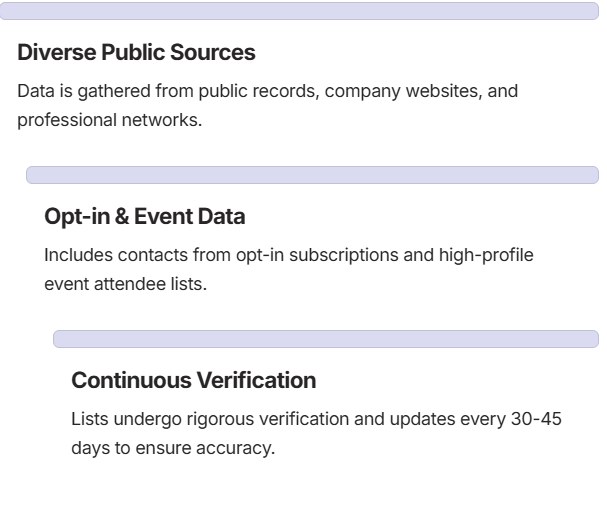Click the paragraph starting with 'Includes contacts from'

289,269
